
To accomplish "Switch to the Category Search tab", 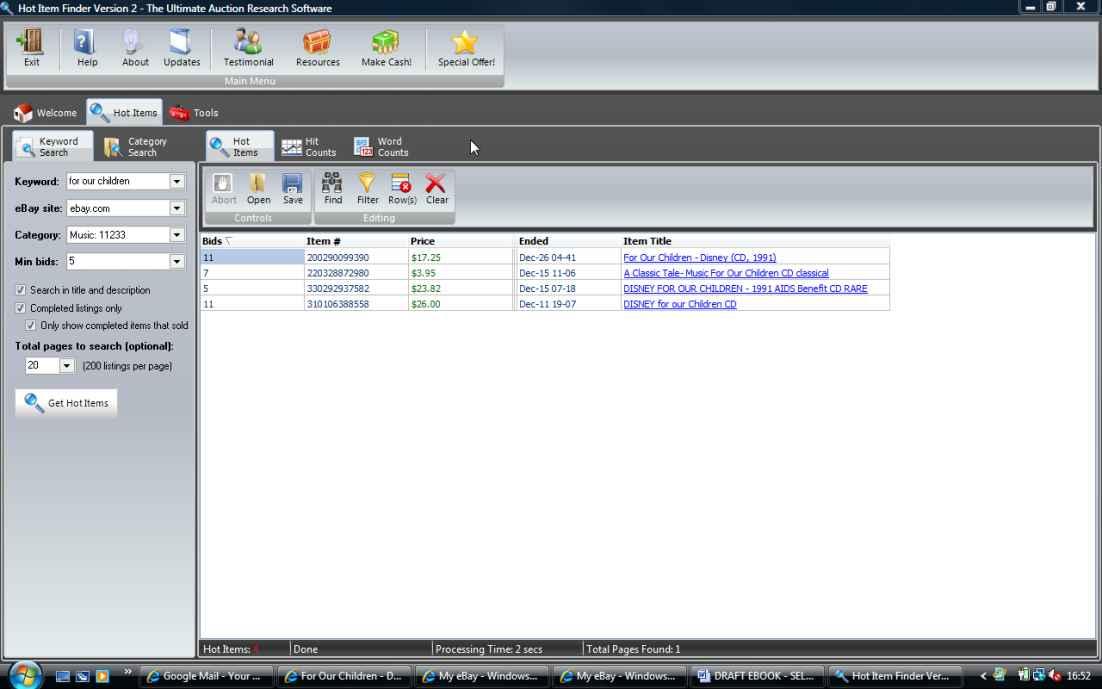I will point(136,147).
